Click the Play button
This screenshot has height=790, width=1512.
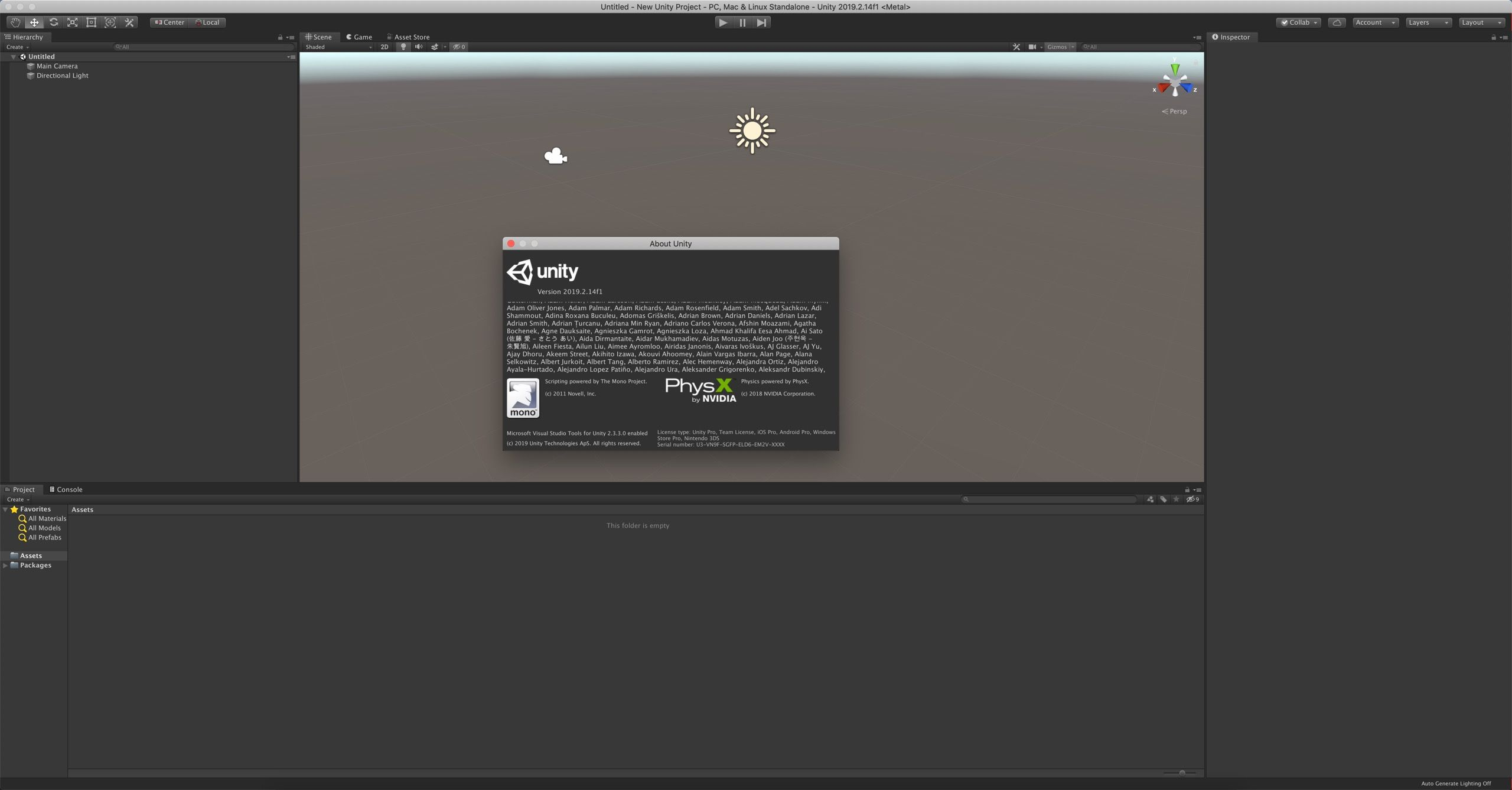[722, 22]
